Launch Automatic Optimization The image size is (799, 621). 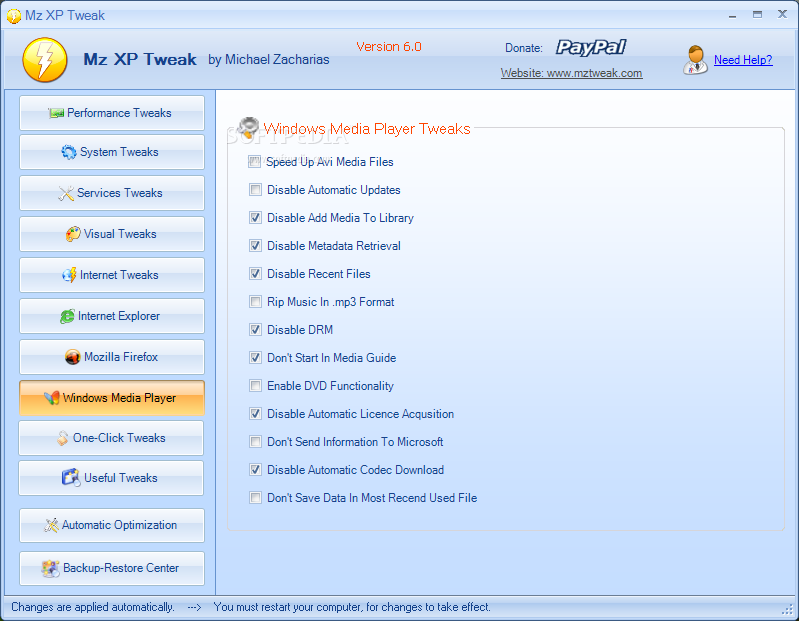pyautogui.click(x=112, y=525)
